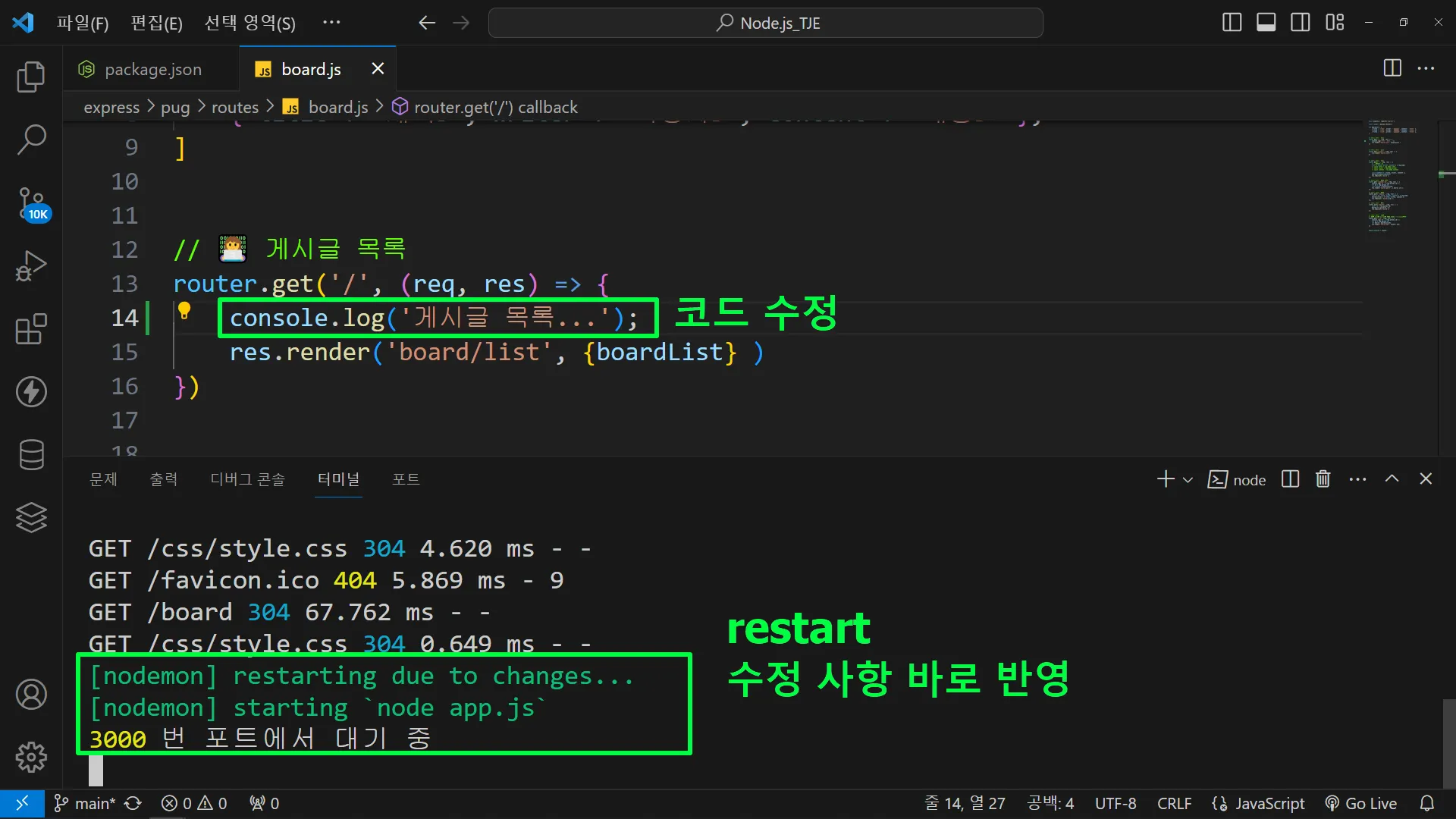Switch to the package.json tab
Screen dimensions: 1456x819
coord(152,70)
